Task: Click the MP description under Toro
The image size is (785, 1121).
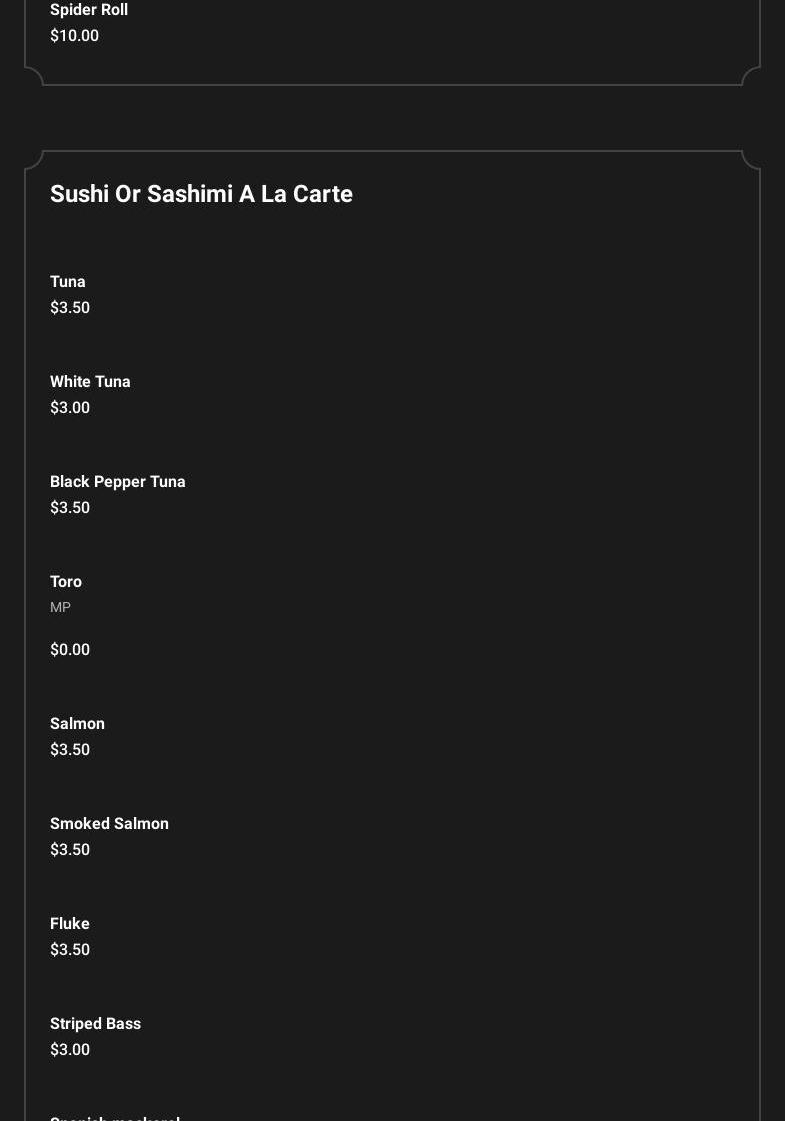Action: pos(60,608)
